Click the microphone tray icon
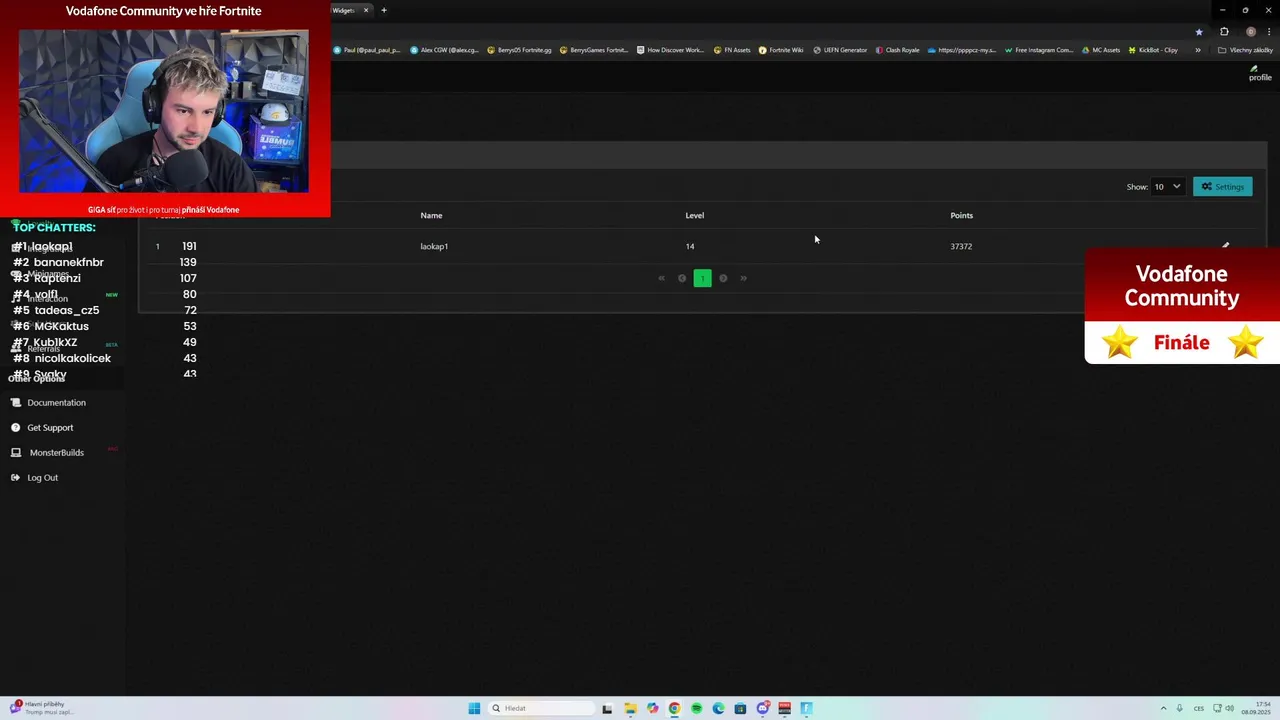Viewport: 1280px width, 720px height. [x=1180, y=708]
